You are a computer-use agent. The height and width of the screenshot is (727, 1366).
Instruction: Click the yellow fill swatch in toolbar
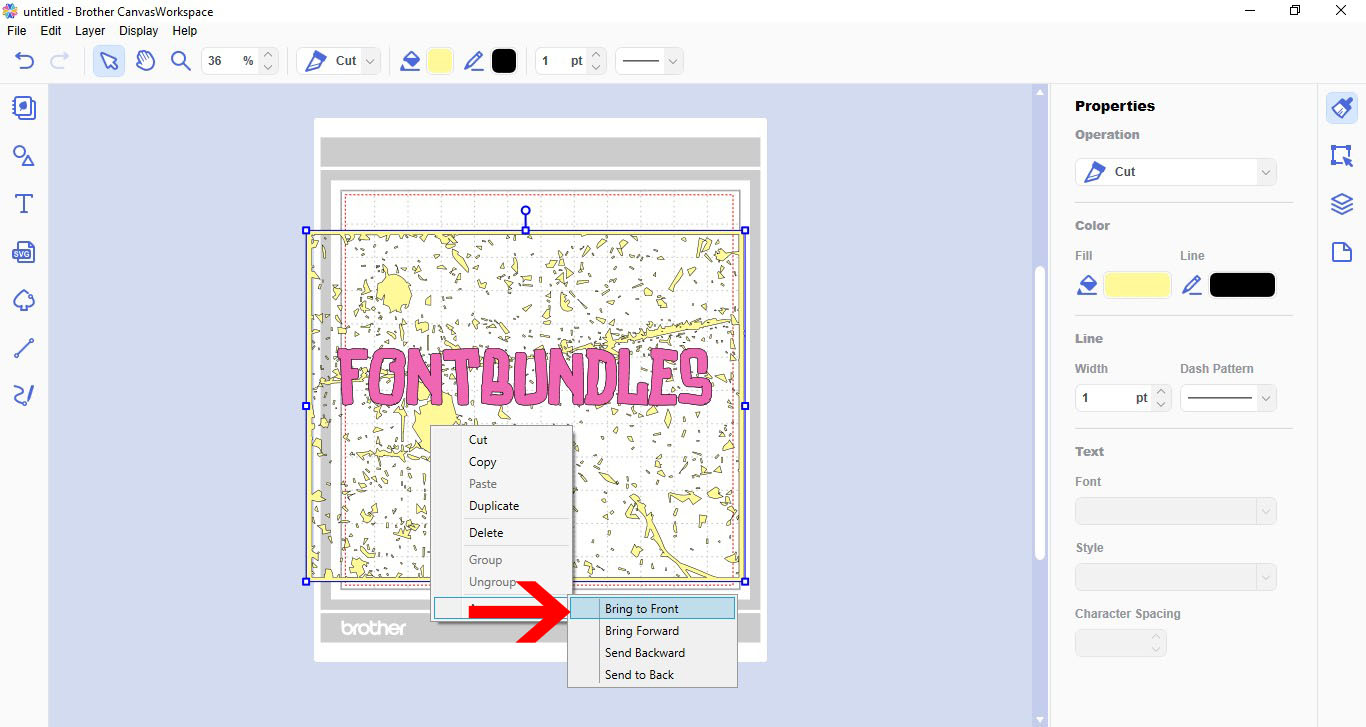(x=440, y=61)
